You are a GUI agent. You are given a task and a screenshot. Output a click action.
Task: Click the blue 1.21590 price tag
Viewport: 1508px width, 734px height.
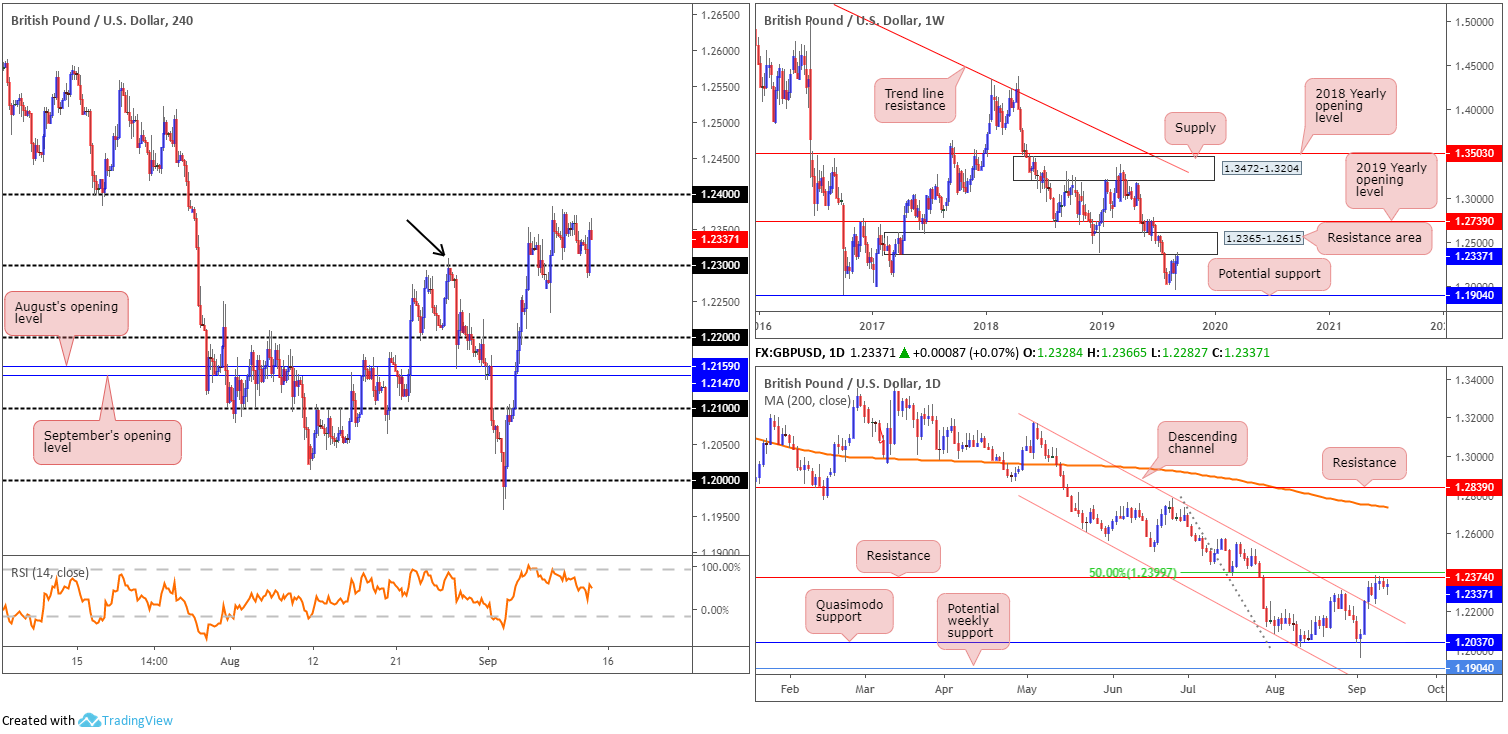click(722, 368)
